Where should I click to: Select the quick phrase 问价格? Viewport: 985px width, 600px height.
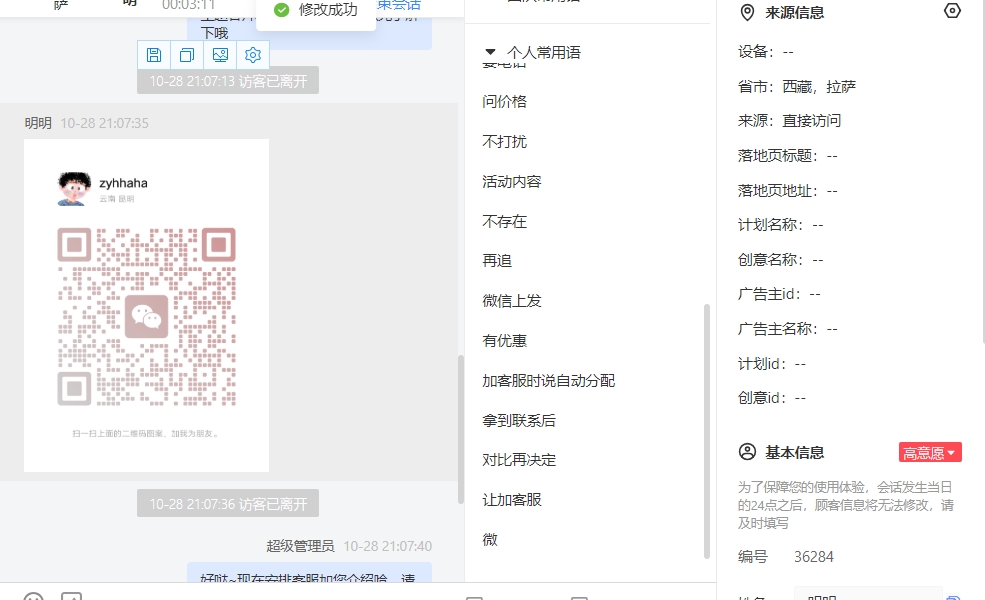coord(504,102)
